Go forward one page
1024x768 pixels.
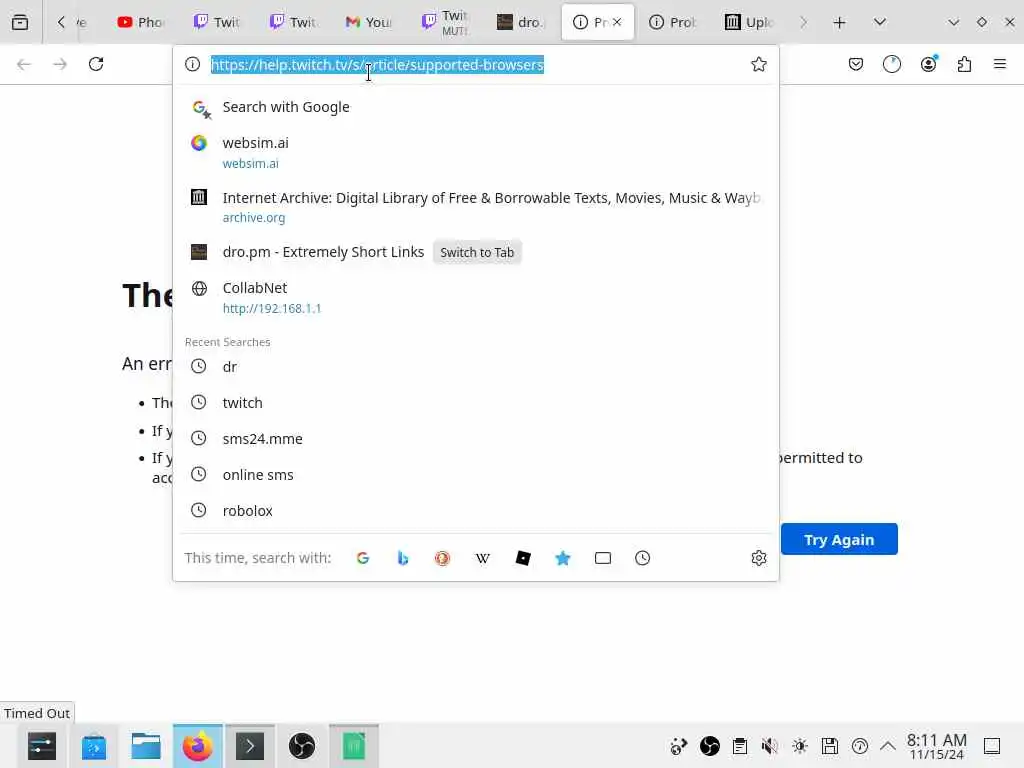[x=60, y=64]
